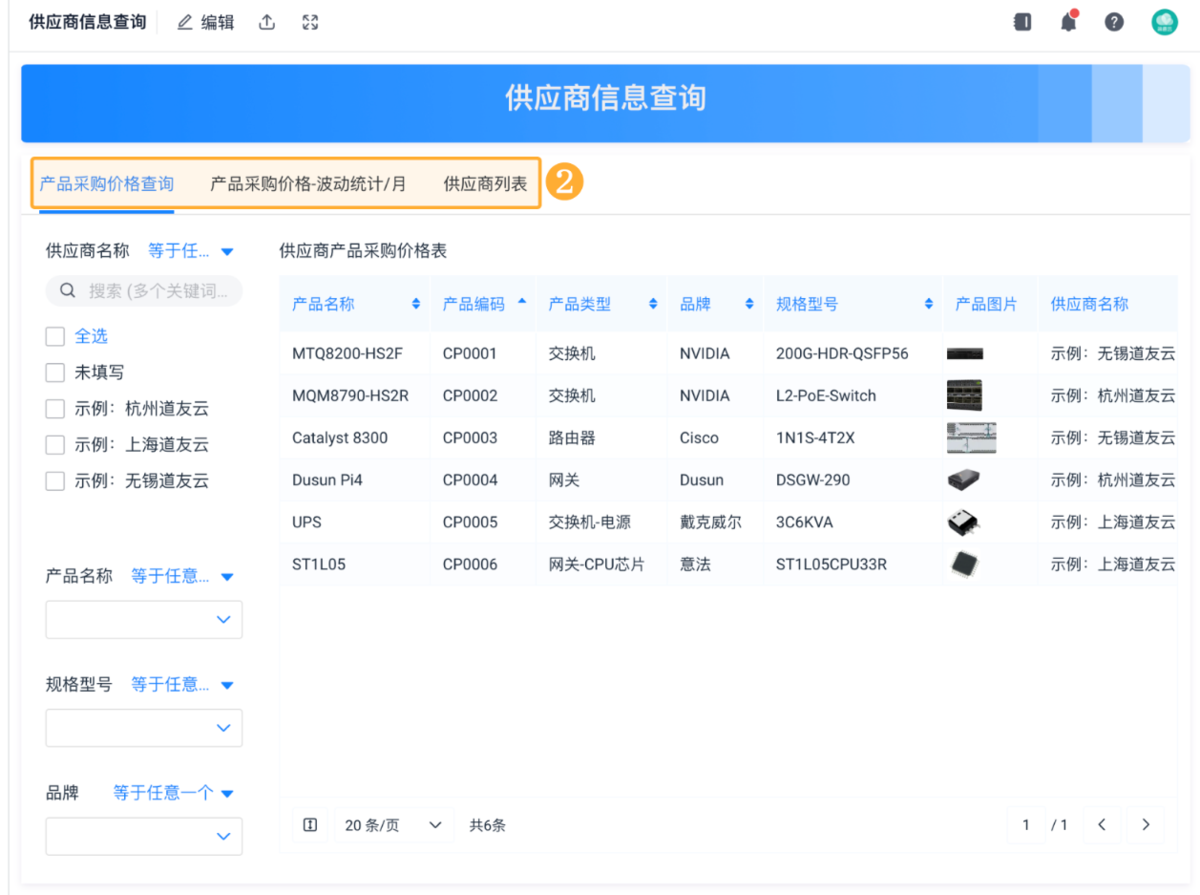Open the 品牌 等于任意一个 condition dropdown
This screenshot has width=1200, height=895.
[172, 793]
